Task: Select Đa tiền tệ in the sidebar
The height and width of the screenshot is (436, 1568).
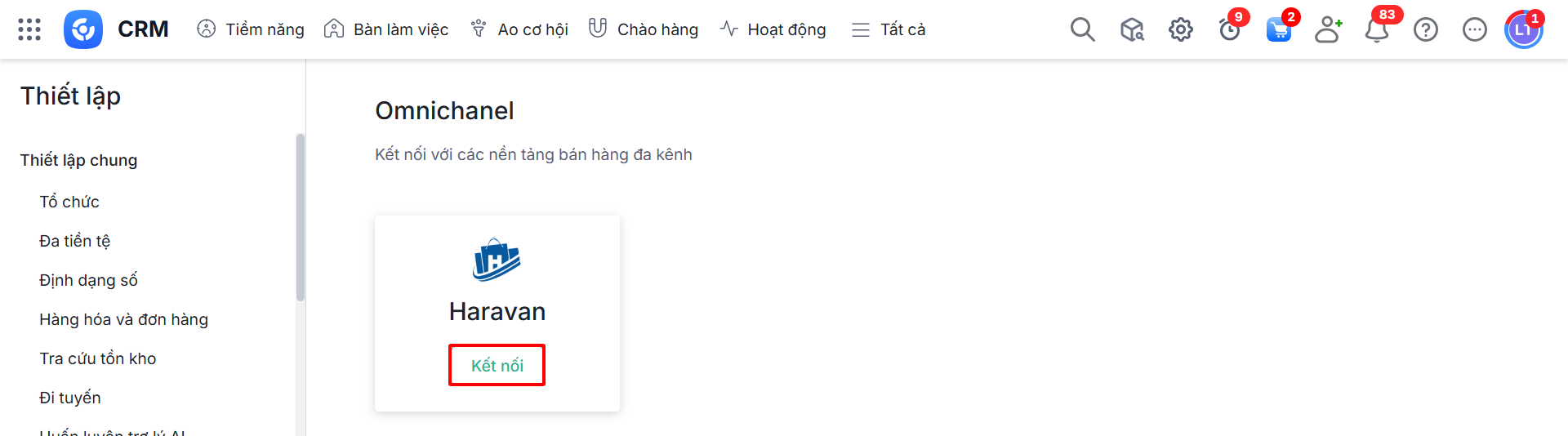Action: 74,241
